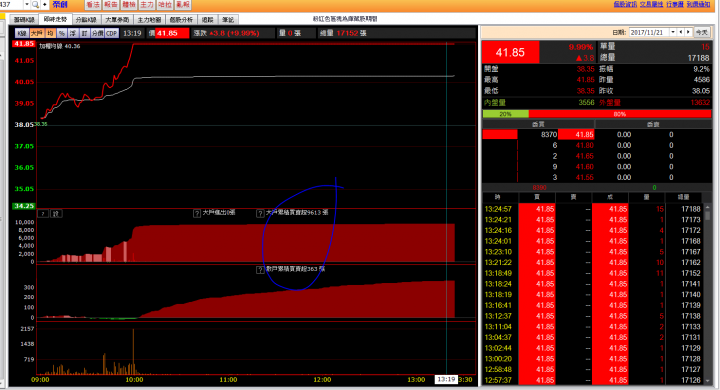720x390 pixels.
Task: Select the 12:57:37 tick row
Action: (592, 380)
